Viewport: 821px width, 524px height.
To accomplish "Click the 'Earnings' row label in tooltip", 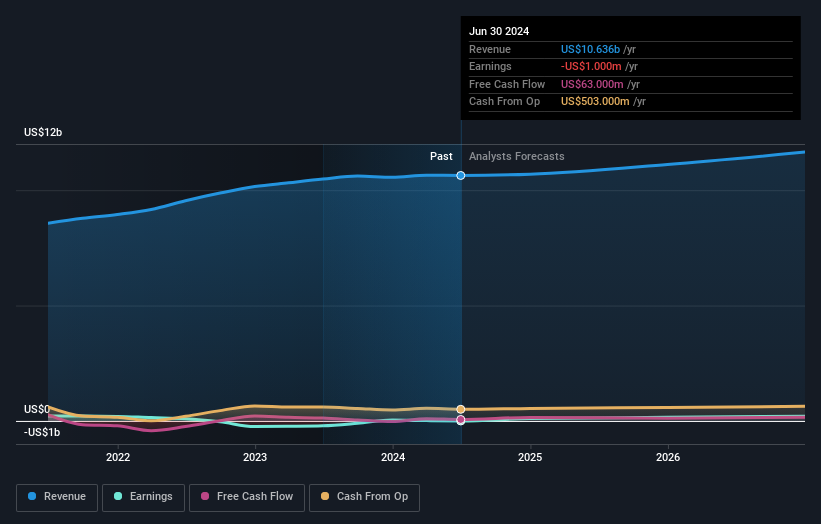I will click(x=490, y=66).
